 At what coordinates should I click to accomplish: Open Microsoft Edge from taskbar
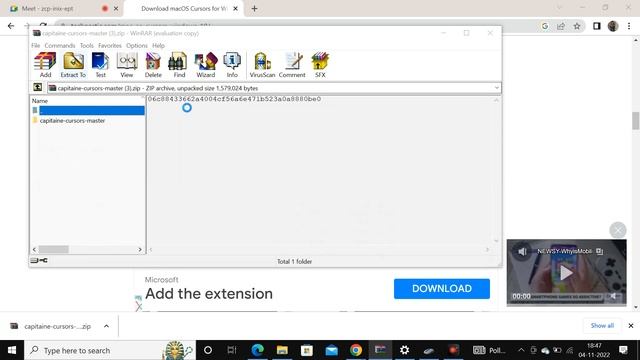[x=258, y=350]
